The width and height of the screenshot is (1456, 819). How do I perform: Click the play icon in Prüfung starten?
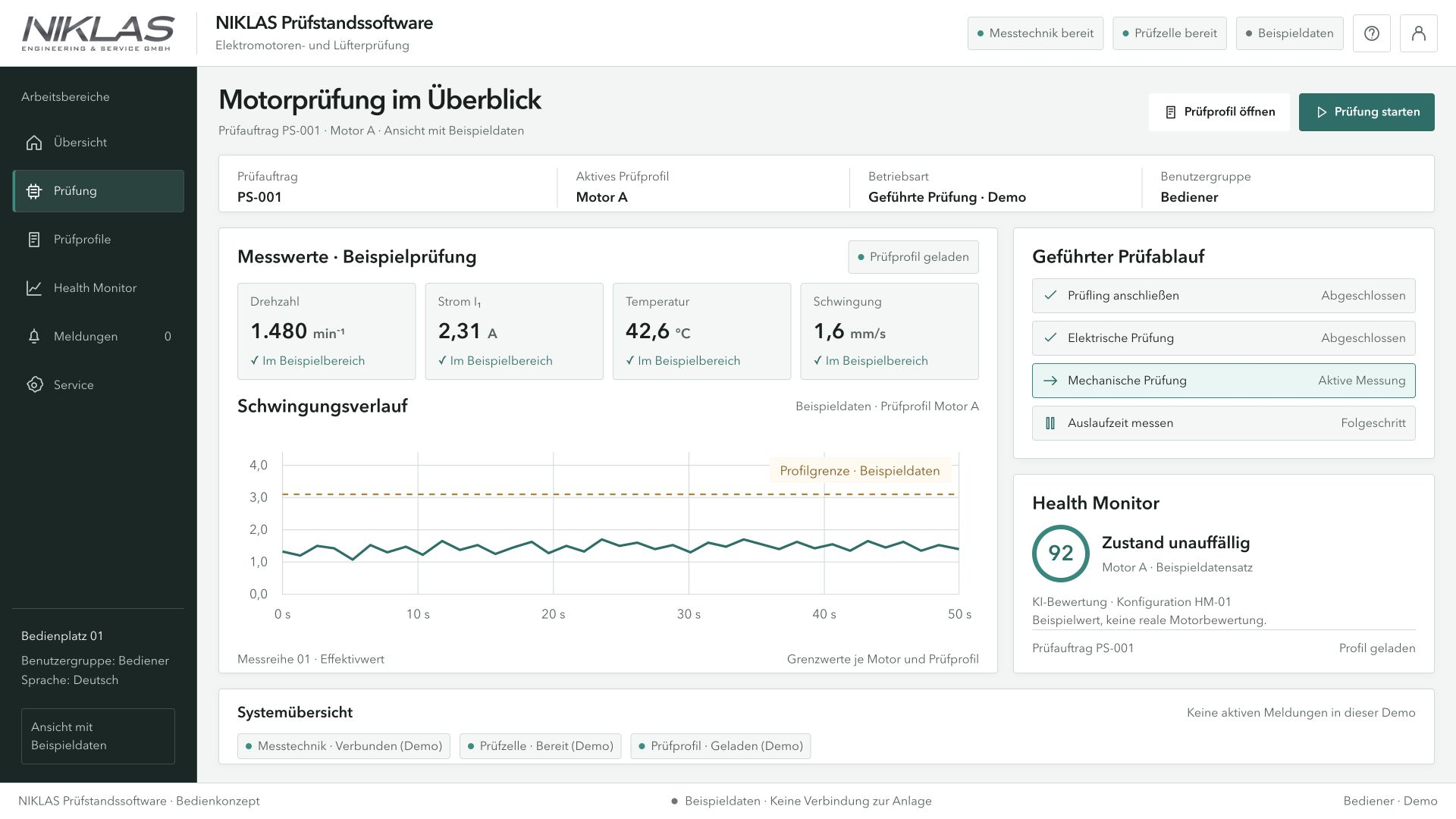1322,112
